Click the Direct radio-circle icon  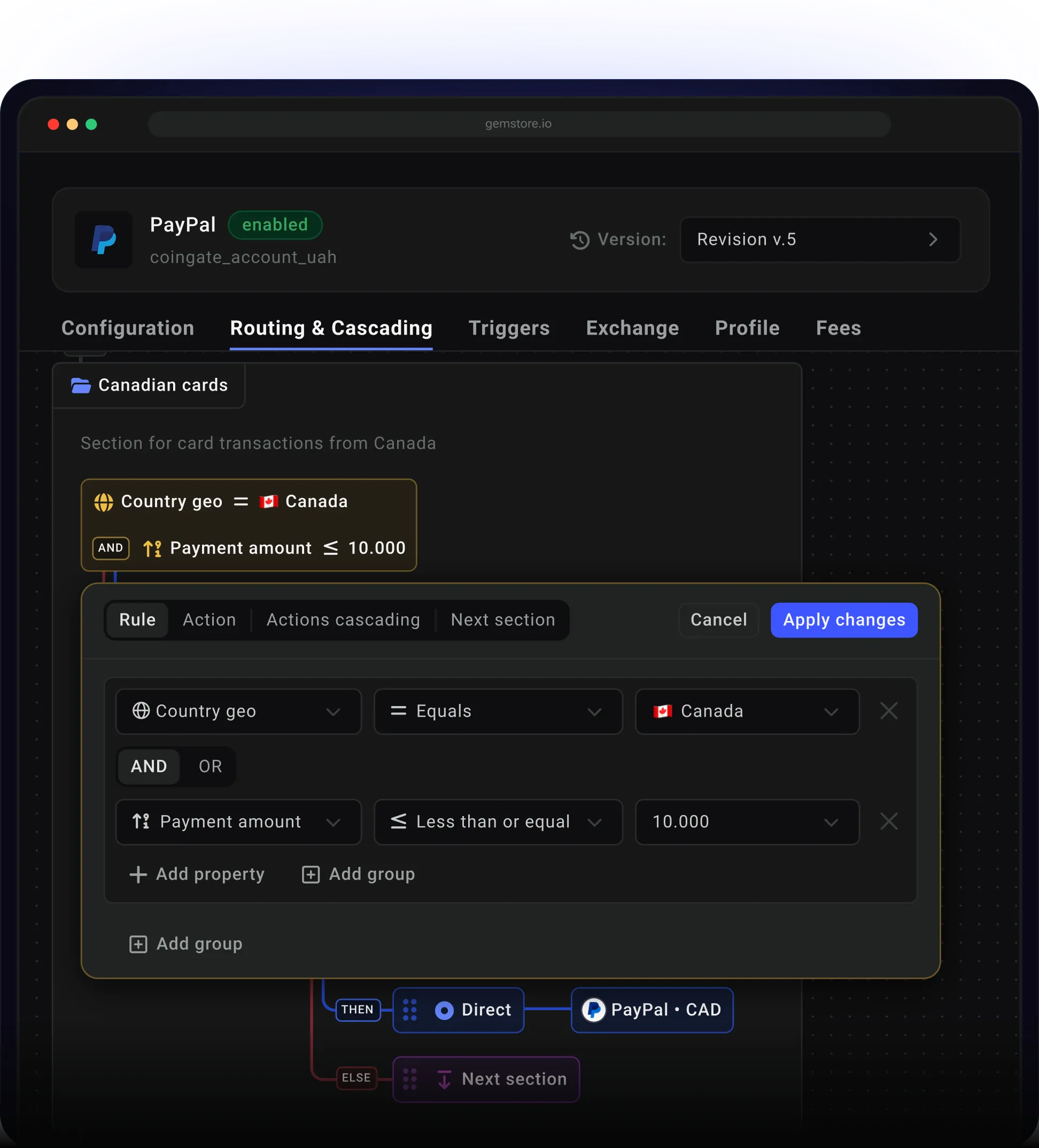click(x=444, y=1010)
